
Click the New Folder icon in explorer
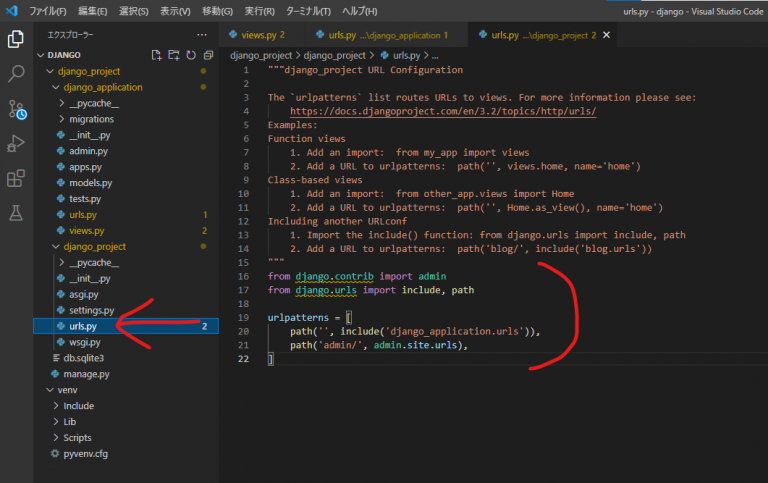(174, 55)
